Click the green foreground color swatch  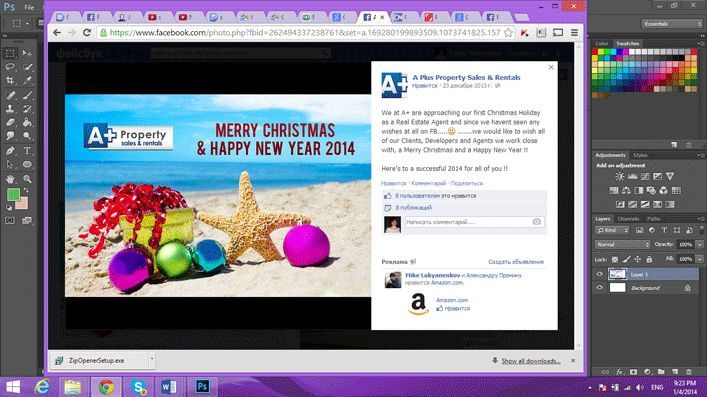pos(13,194)
